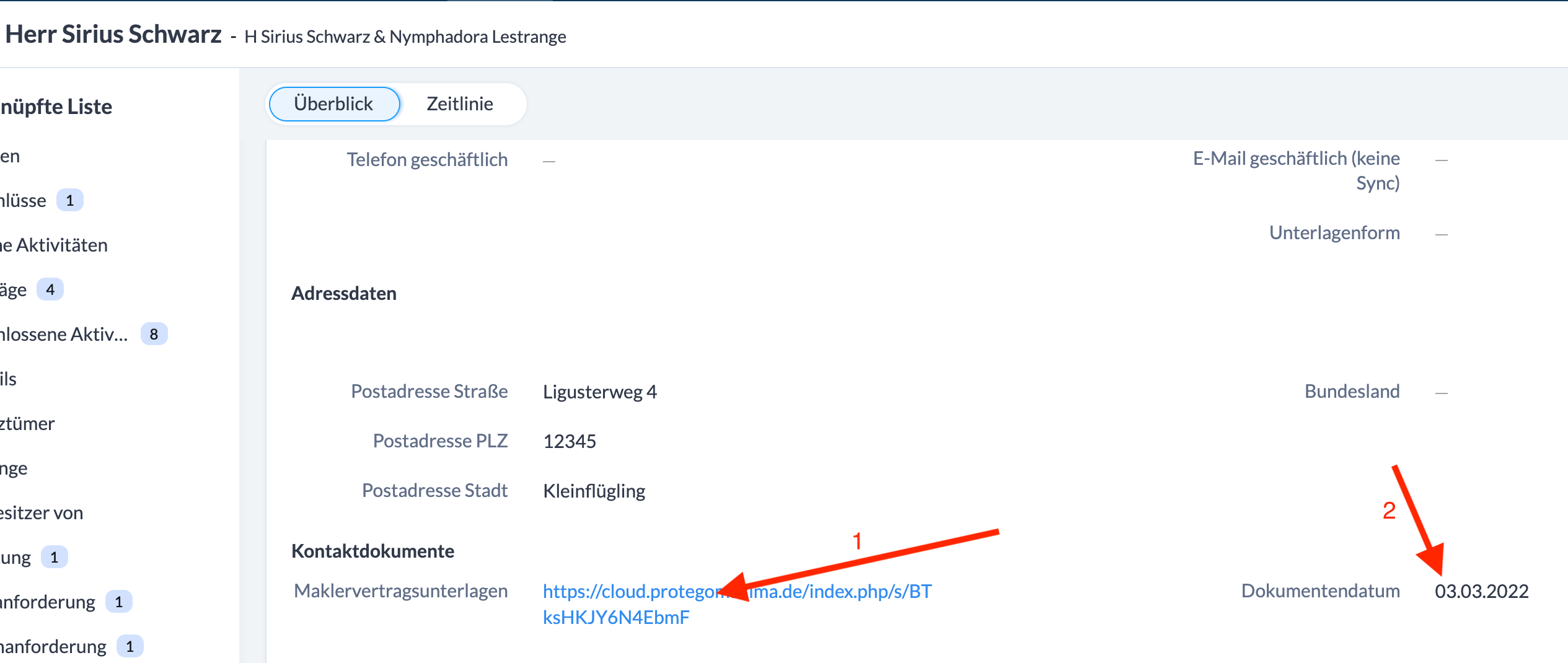Viewport: 1568px width, 663px height.
Task: Click the street value Ligusterweg 4
Action: [599, 392]
